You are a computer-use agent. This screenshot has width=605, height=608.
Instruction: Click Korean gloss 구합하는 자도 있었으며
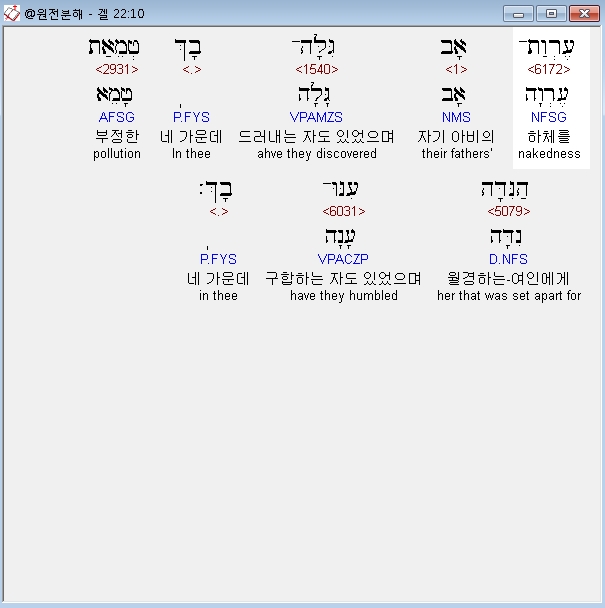pos(343,278)
